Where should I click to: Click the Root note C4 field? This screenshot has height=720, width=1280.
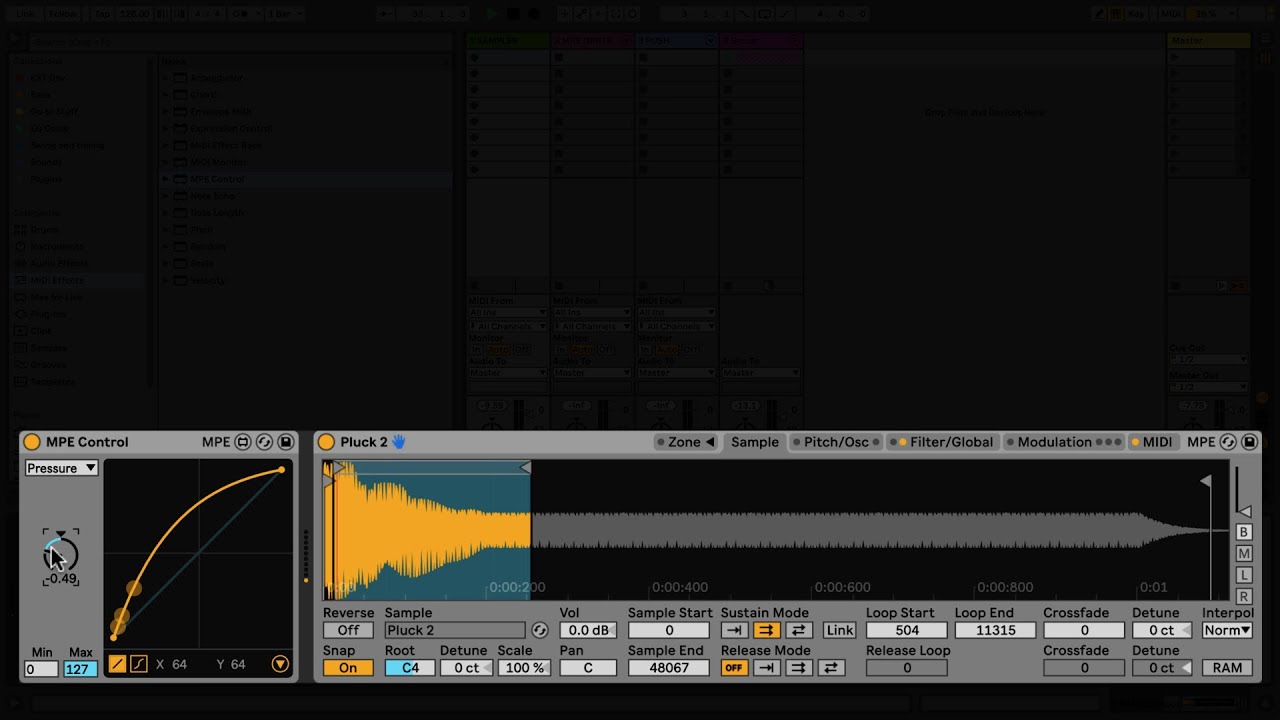pyautogui.click(x=410, y=668)
